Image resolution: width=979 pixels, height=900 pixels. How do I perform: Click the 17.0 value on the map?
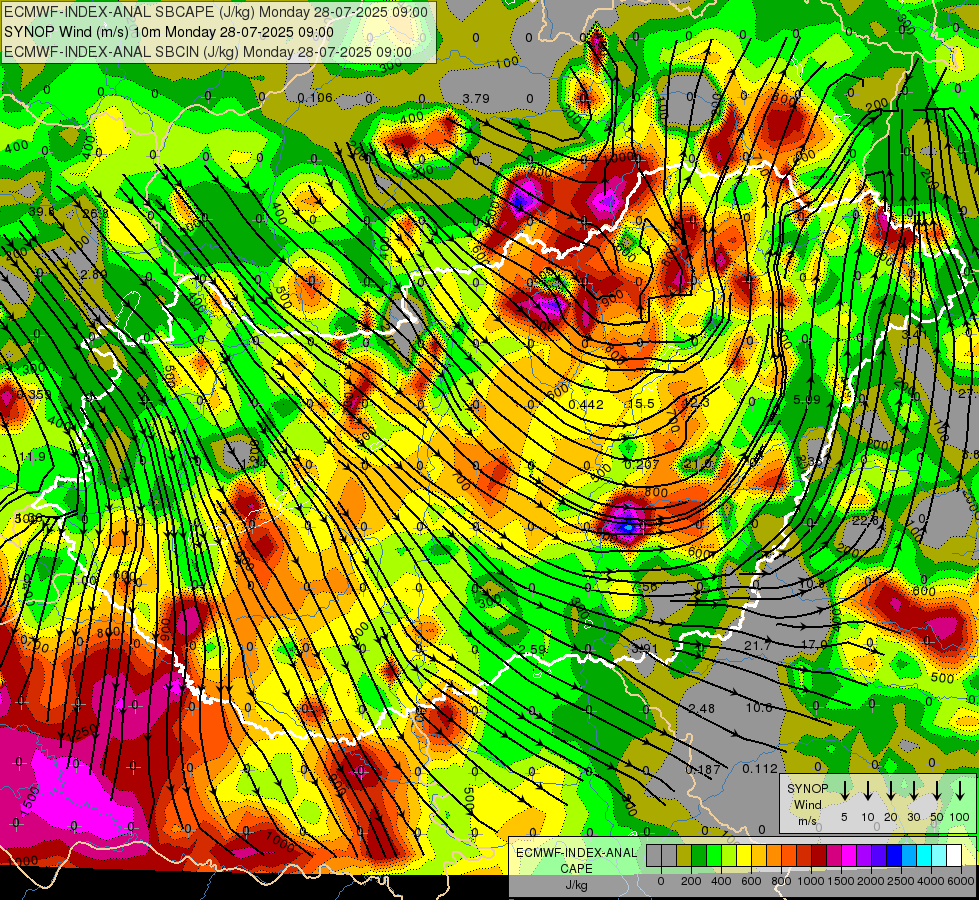814,645
